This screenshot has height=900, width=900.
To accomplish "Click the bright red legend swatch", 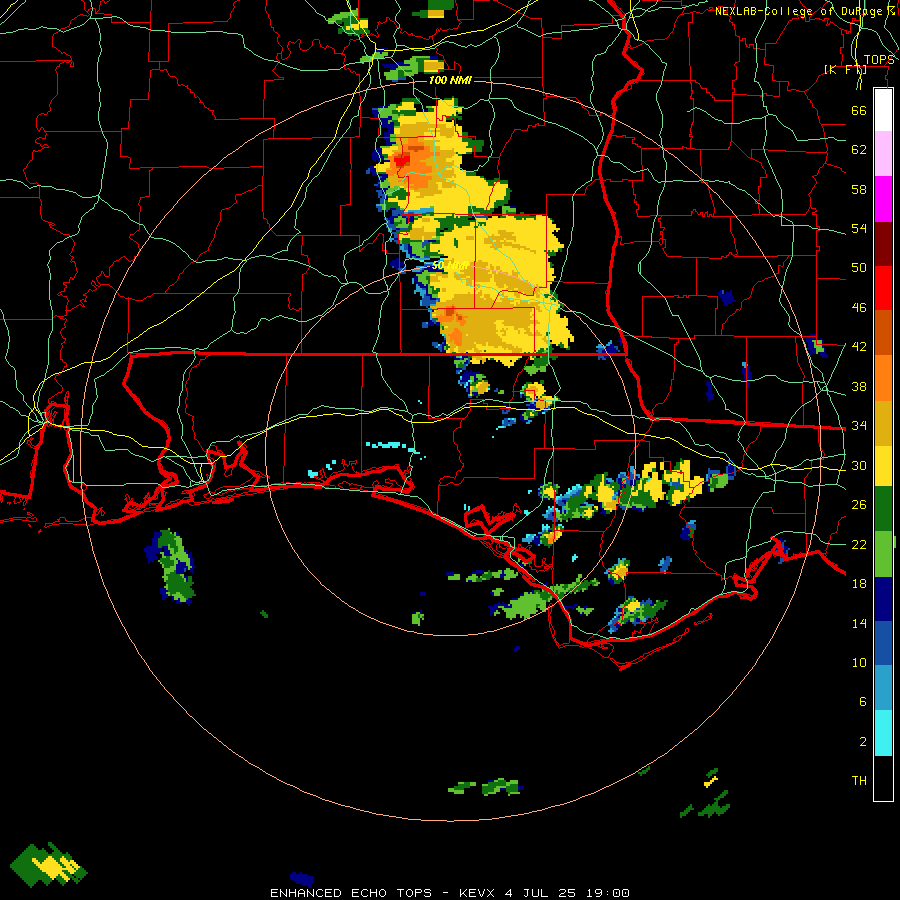I will (x=883, y=288).
